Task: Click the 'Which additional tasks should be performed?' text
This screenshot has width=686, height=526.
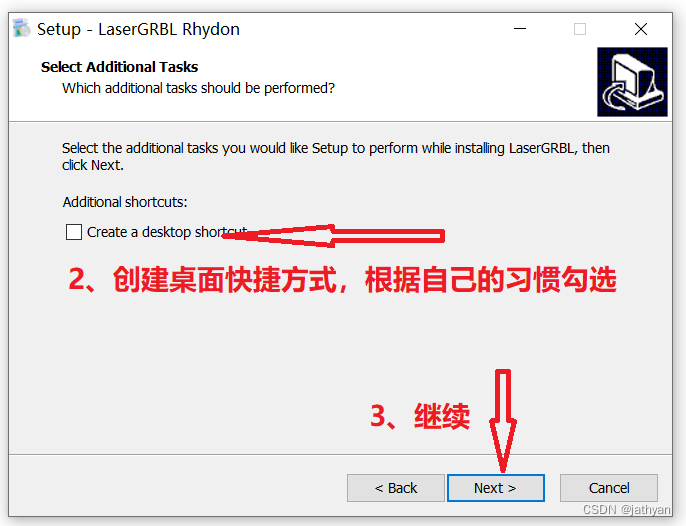Action: point(198,88)
